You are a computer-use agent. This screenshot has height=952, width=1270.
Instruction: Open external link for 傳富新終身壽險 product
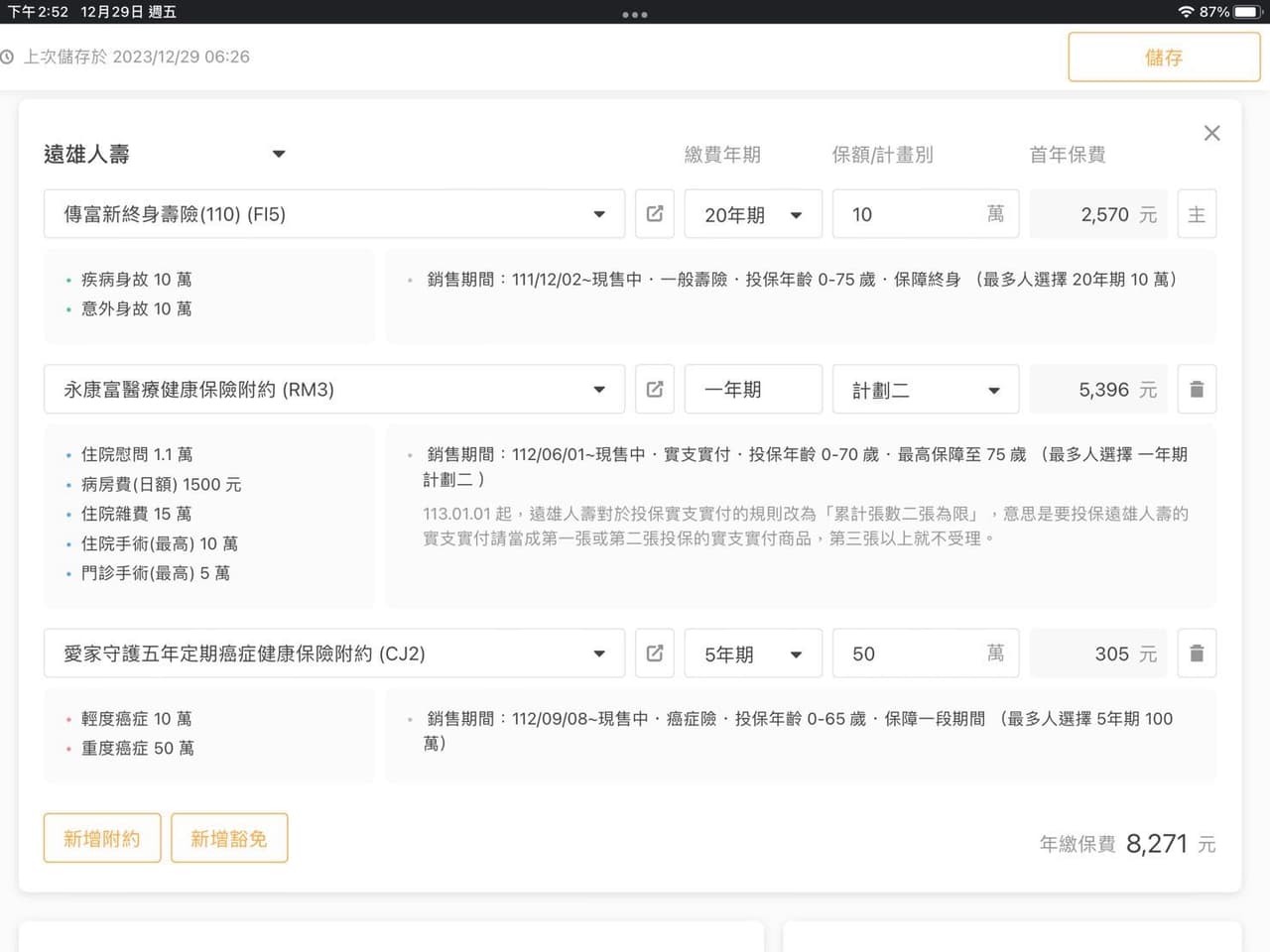pos(655,214)
